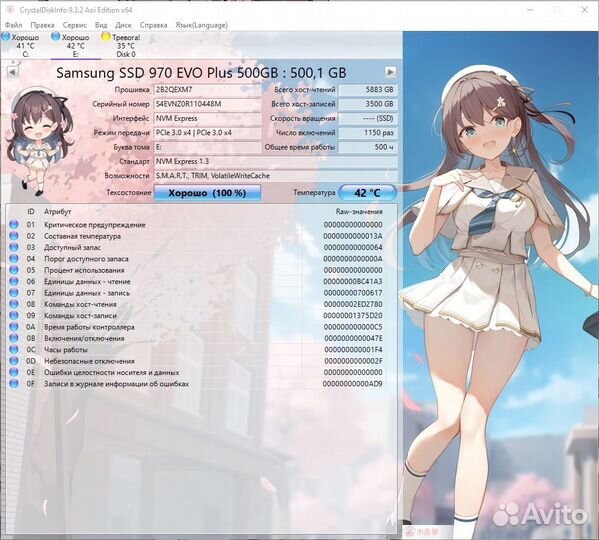Click status orb for Время работы контроллера
The image size is (599, 540).
14,327
